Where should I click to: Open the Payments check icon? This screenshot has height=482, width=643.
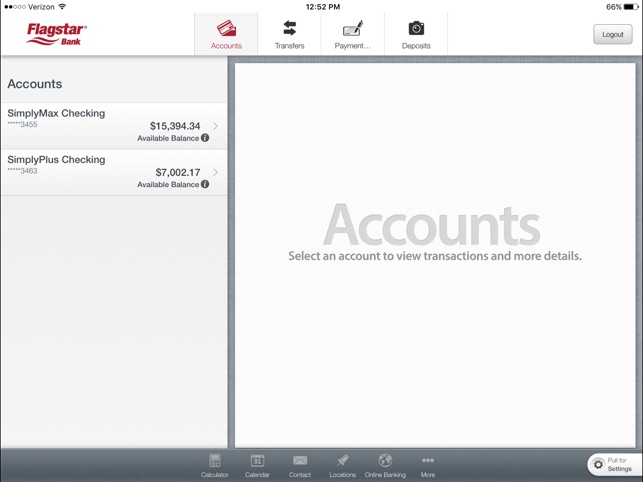353,28
